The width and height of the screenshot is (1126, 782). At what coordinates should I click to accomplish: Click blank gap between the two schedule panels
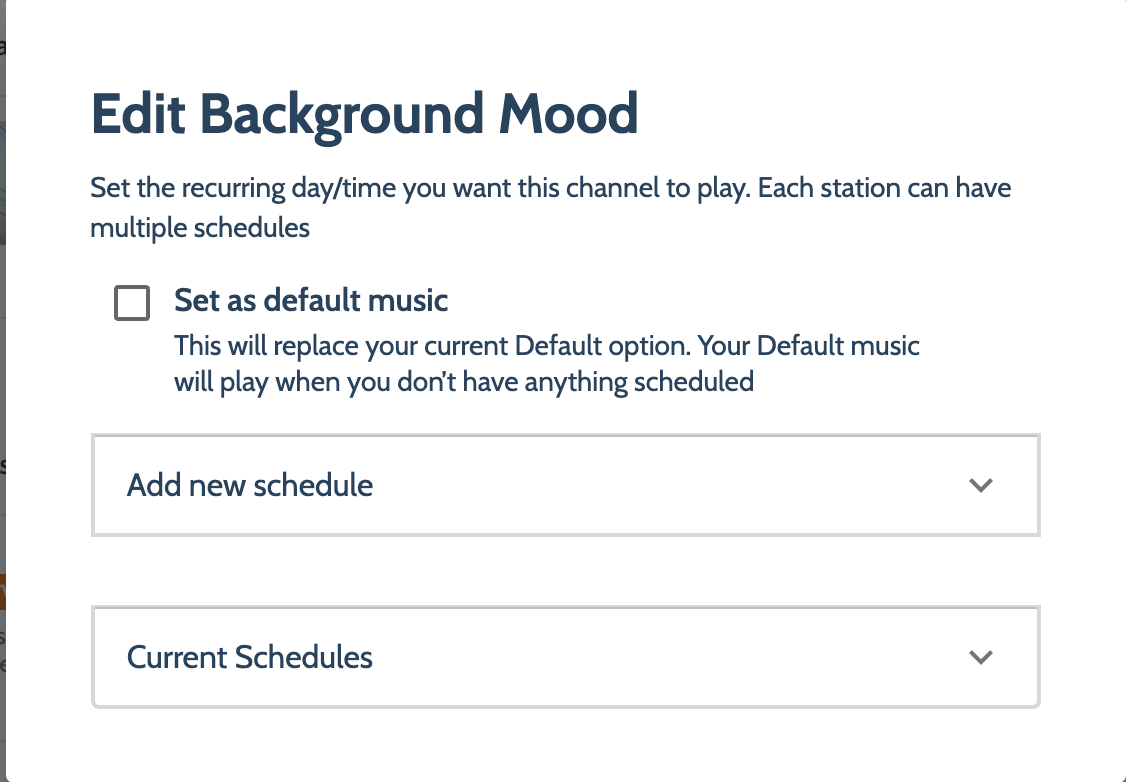click(x=565, y=571)
